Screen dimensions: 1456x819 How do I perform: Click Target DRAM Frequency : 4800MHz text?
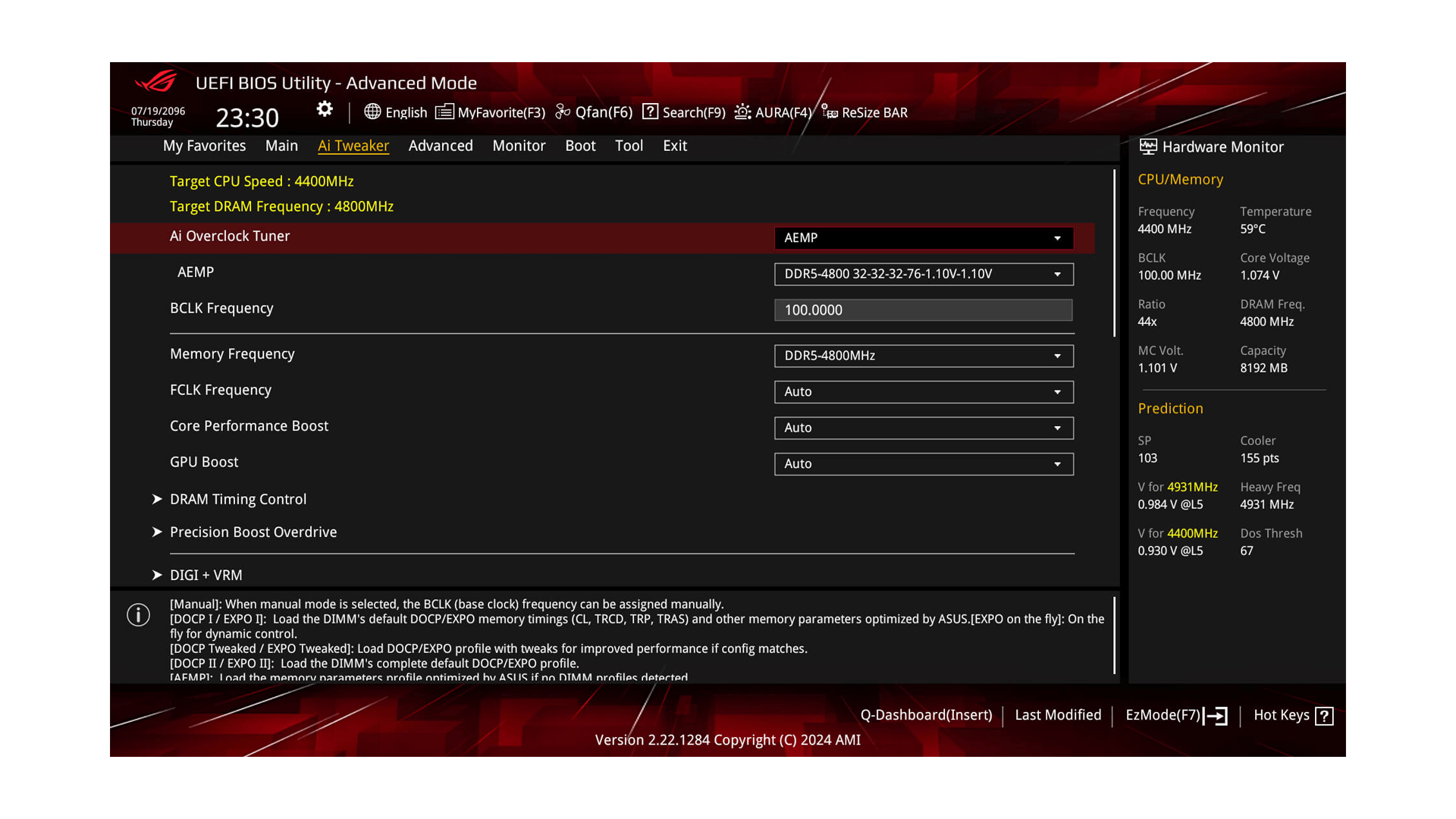coord(281,206)
